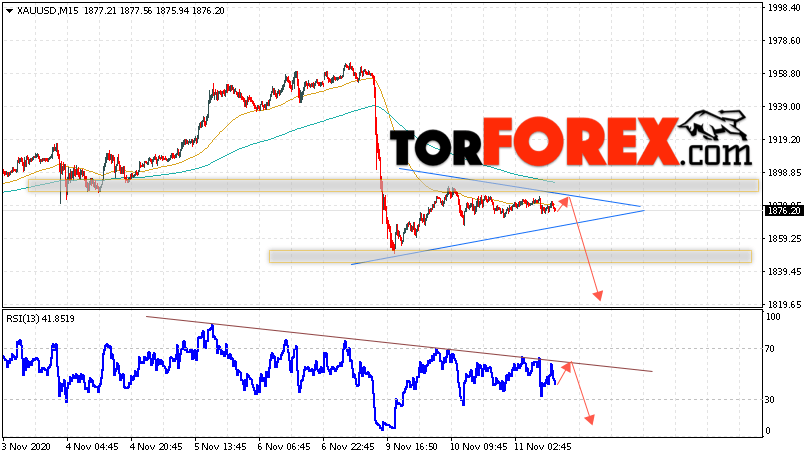Select the 4 Nov 20:45 time label
The image size is (808, 458).
pyautogui.click(x=156, y=446)
